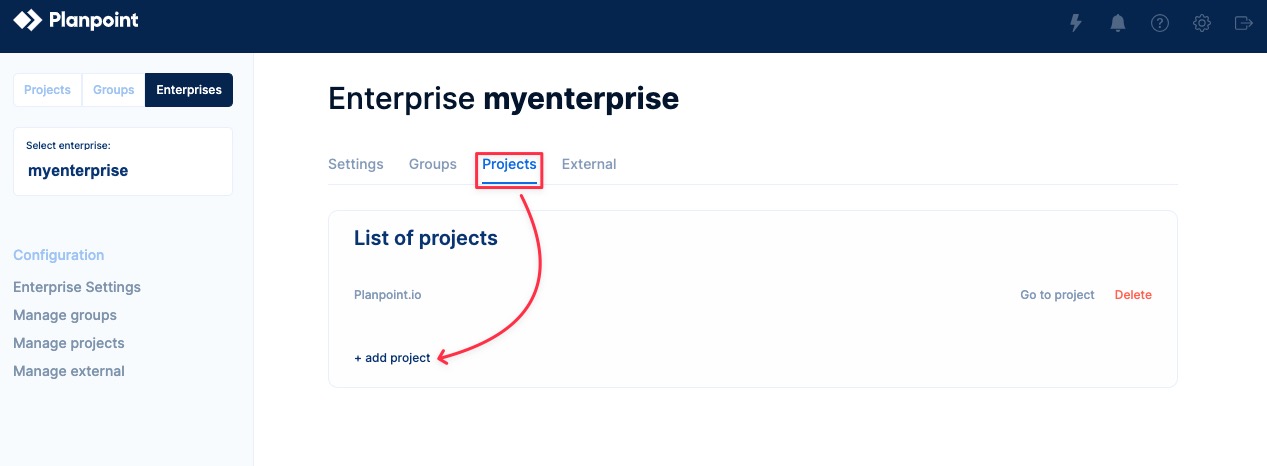Open the settings gear icon
The width and height of the screenshot is (1267, 466).
[x=1202, y=23]
